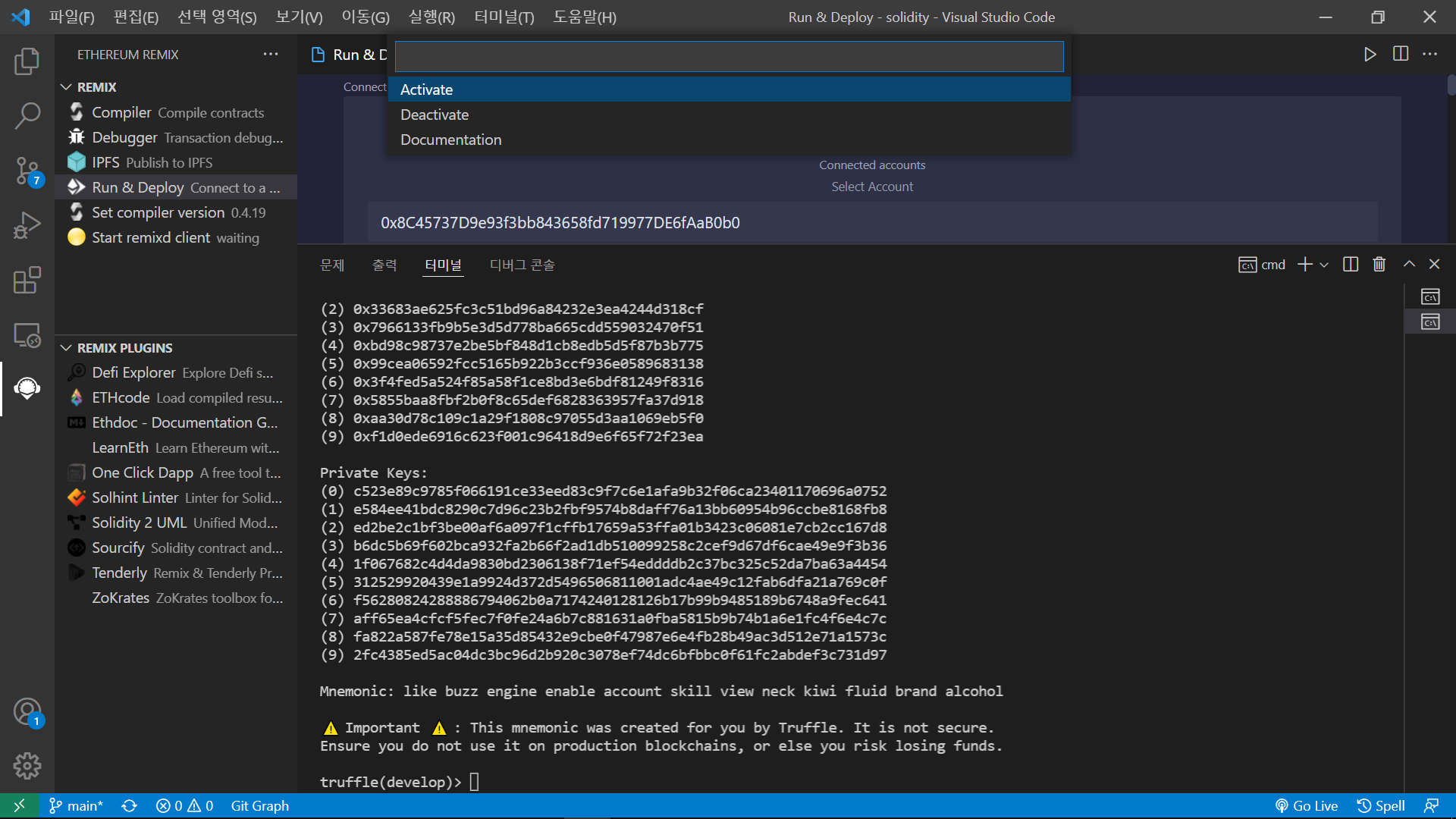Open the new terminal launch profile dropdown

pos(1324,265)
